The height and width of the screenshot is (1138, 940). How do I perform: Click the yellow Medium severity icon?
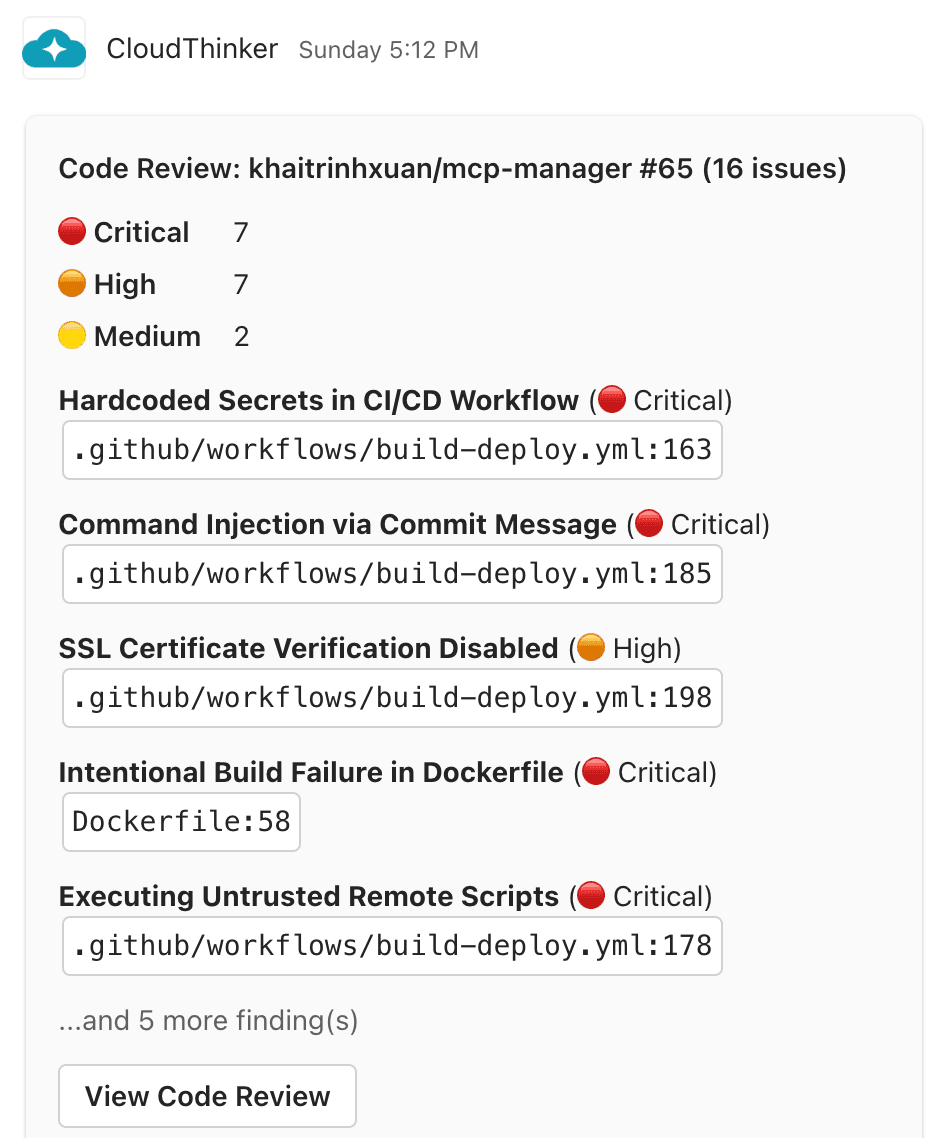pos(72,335)
